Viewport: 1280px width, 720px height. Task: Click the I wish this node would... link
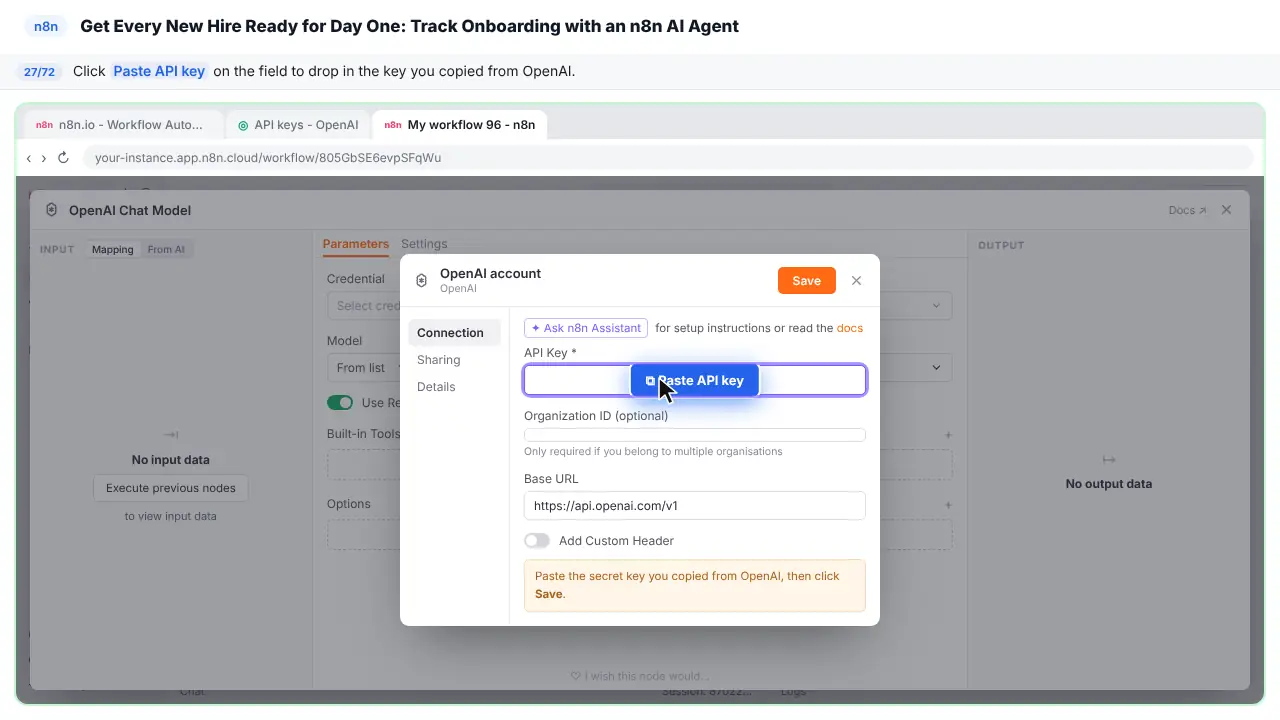pyautogui.click(x=639, y=677)
